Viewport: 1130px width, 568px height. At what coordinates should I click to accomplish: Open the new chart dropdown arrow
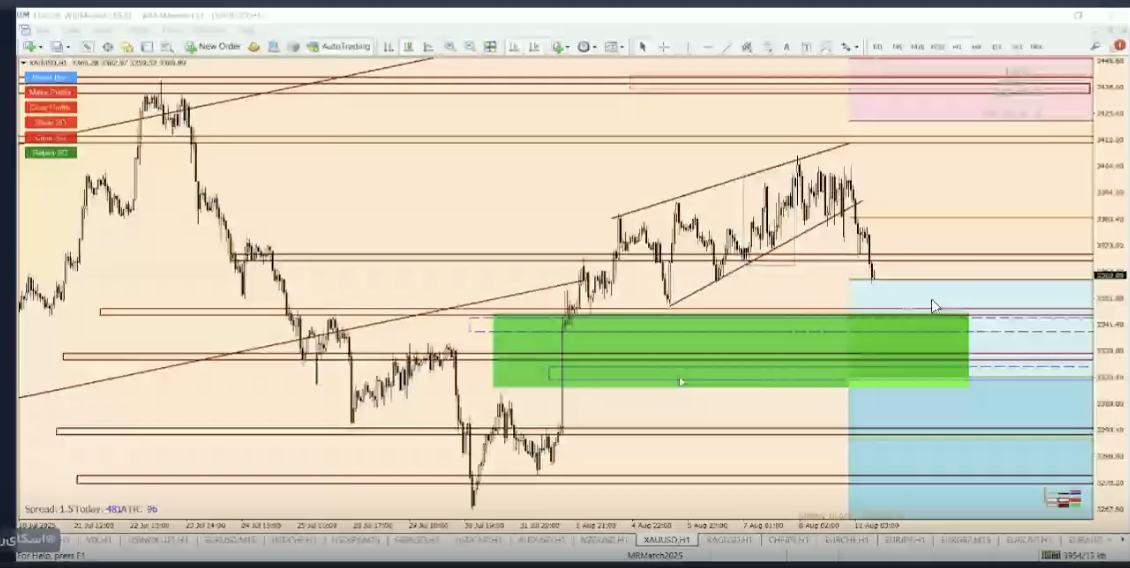[40, 47]
